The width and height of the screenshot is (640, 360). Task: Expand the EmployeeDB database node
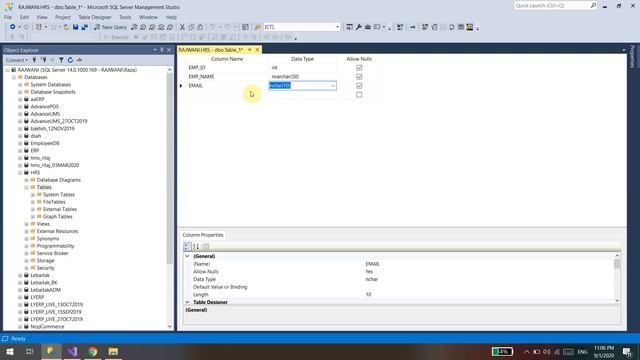[x=20, y=143]
